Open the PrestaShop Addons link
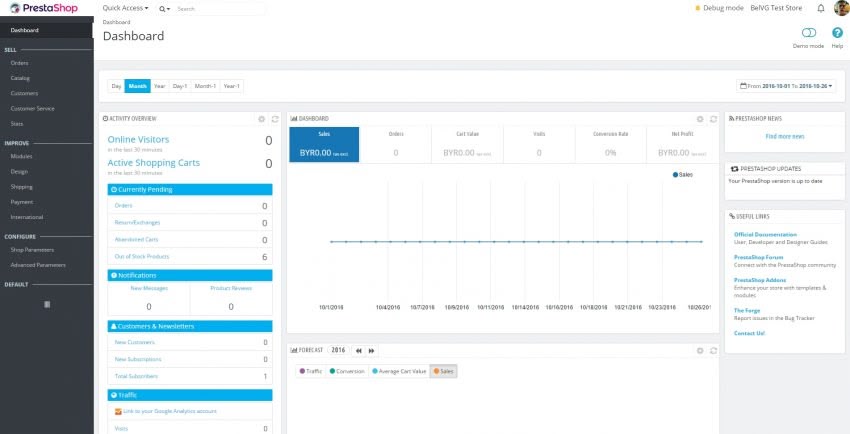Viewport: 850px width, 434px height. [x=761, y=280]
